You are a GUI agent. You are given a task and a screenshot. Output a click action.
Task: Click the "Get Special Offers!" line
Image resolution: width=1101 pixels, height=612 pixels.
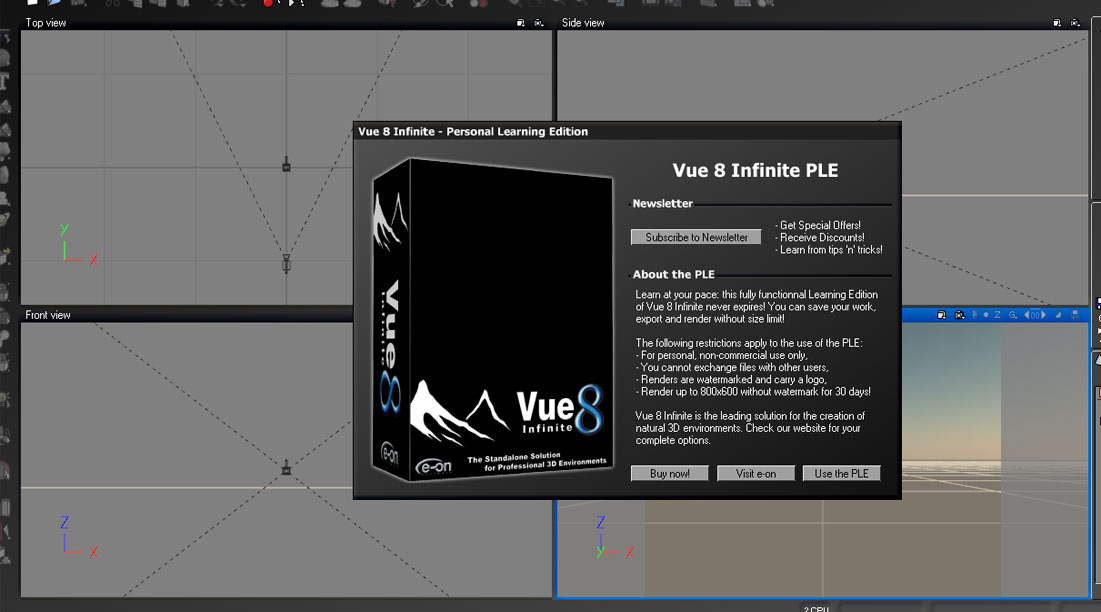coord(818,225)
